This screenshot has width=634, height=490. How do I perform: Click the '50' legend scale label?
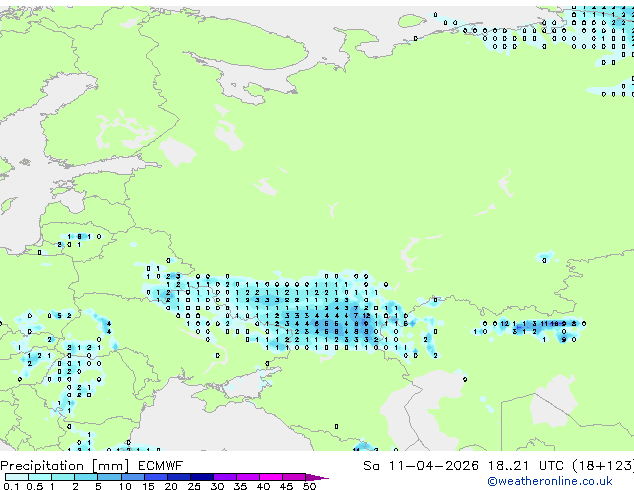pyautogui.click(x=310, y=486)
